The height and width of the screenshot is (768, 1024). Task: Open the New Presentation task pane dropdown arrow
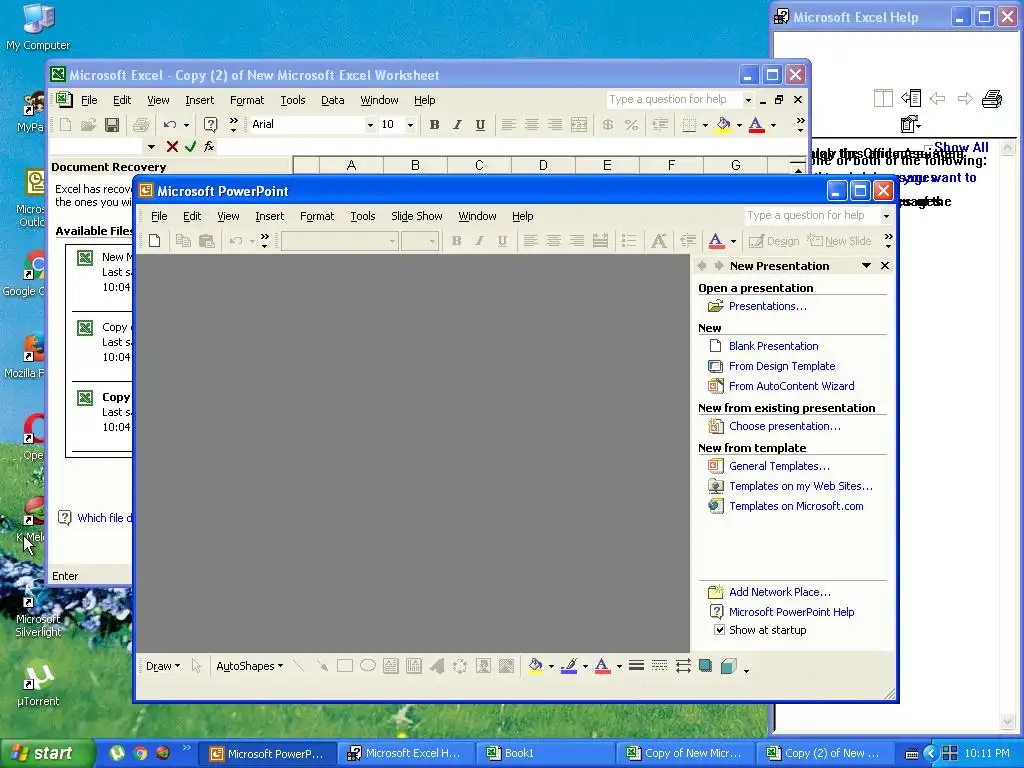coord(866,266)
